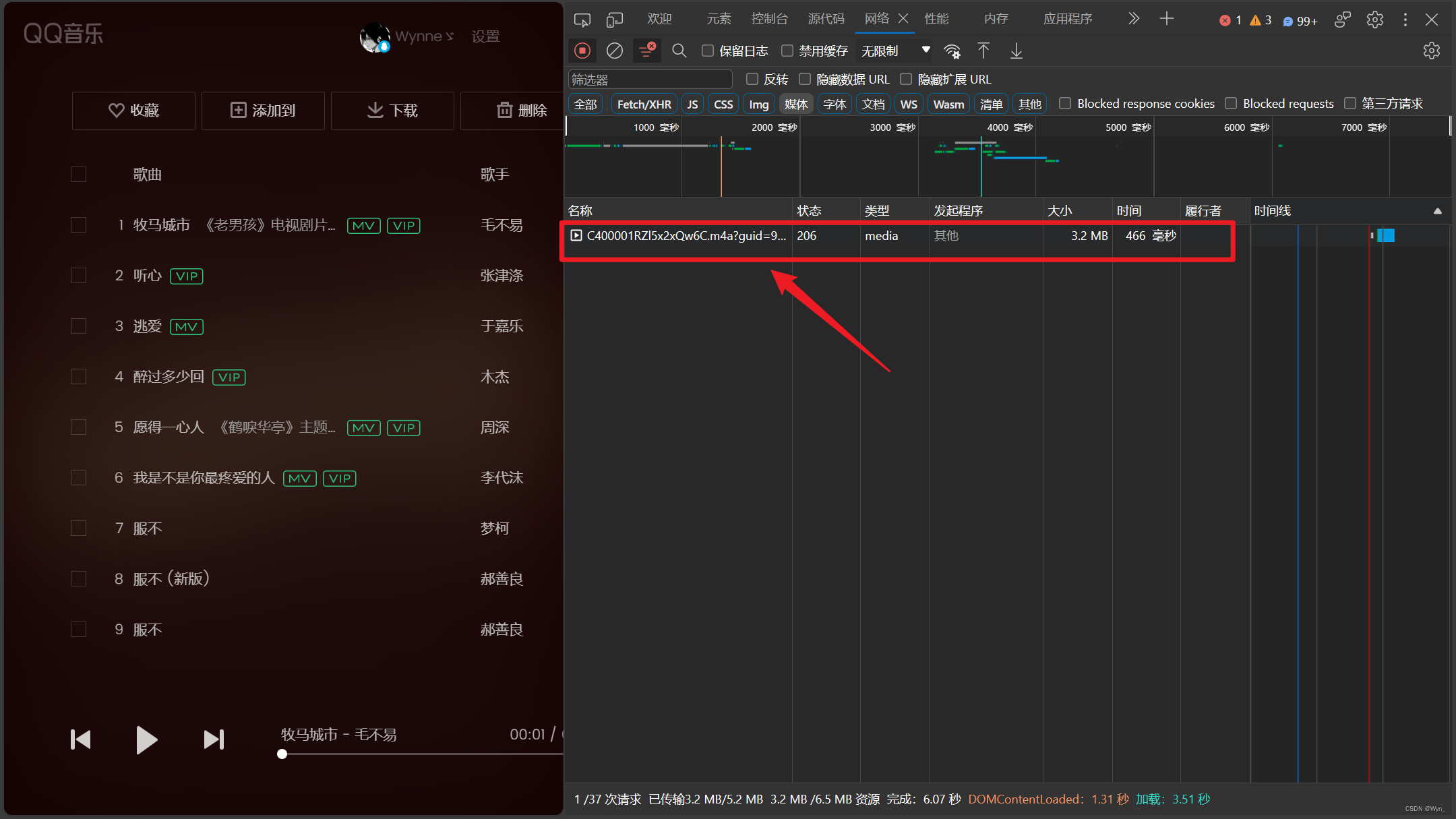Switch to the 控制台 tab
This screenshot has width=1456, height=819.
[x=769, y=19]
